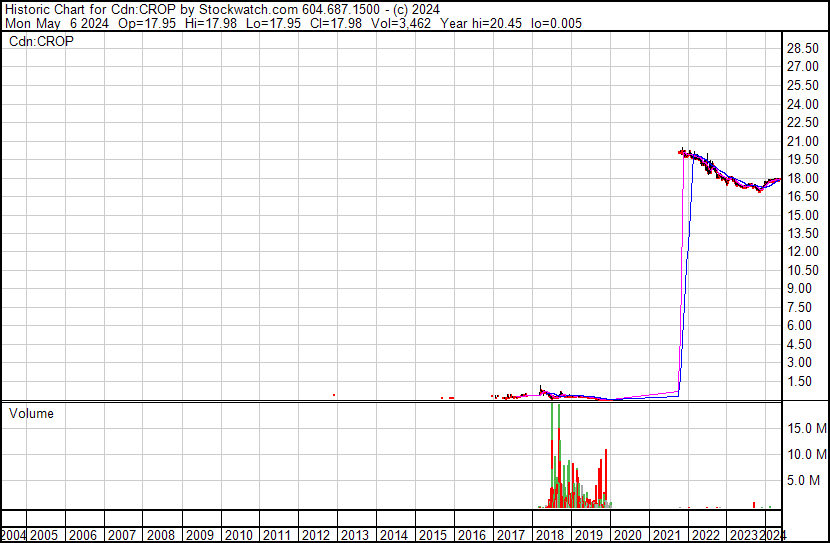Click the 19.50 price axis label
This screenshot has height=543, width=830.
[803, 159]
